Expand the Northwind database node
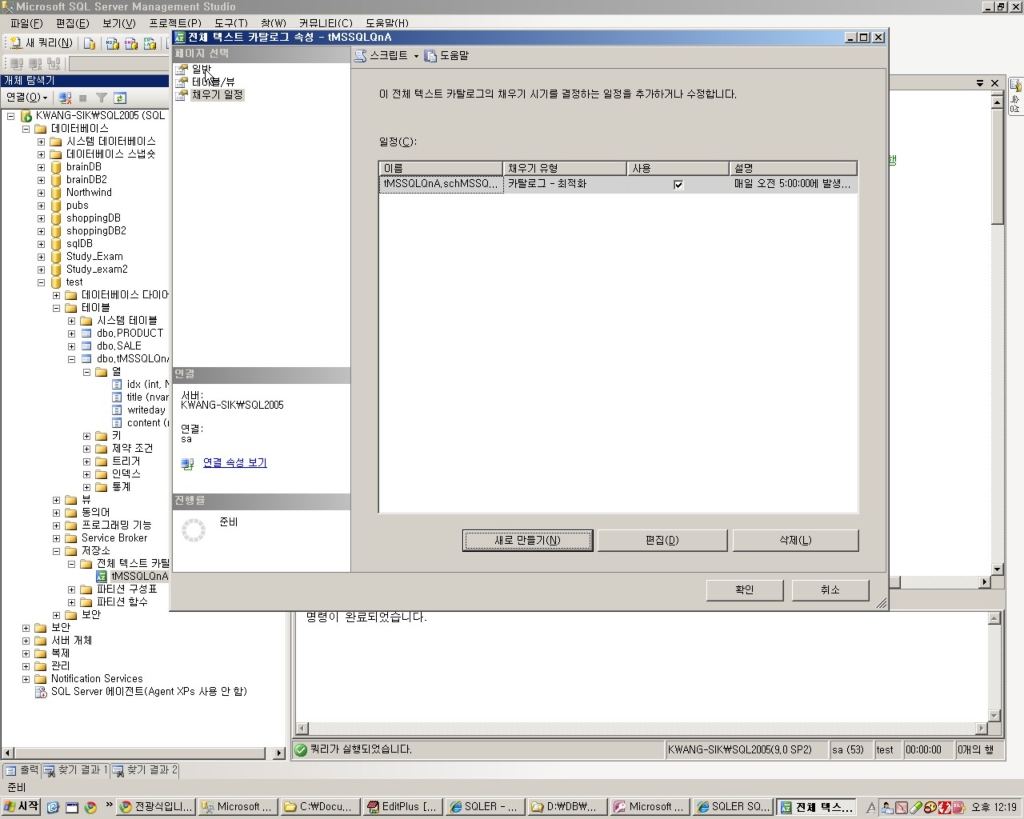The width and height of the screenshot is (1024, 819). [41, 193]
